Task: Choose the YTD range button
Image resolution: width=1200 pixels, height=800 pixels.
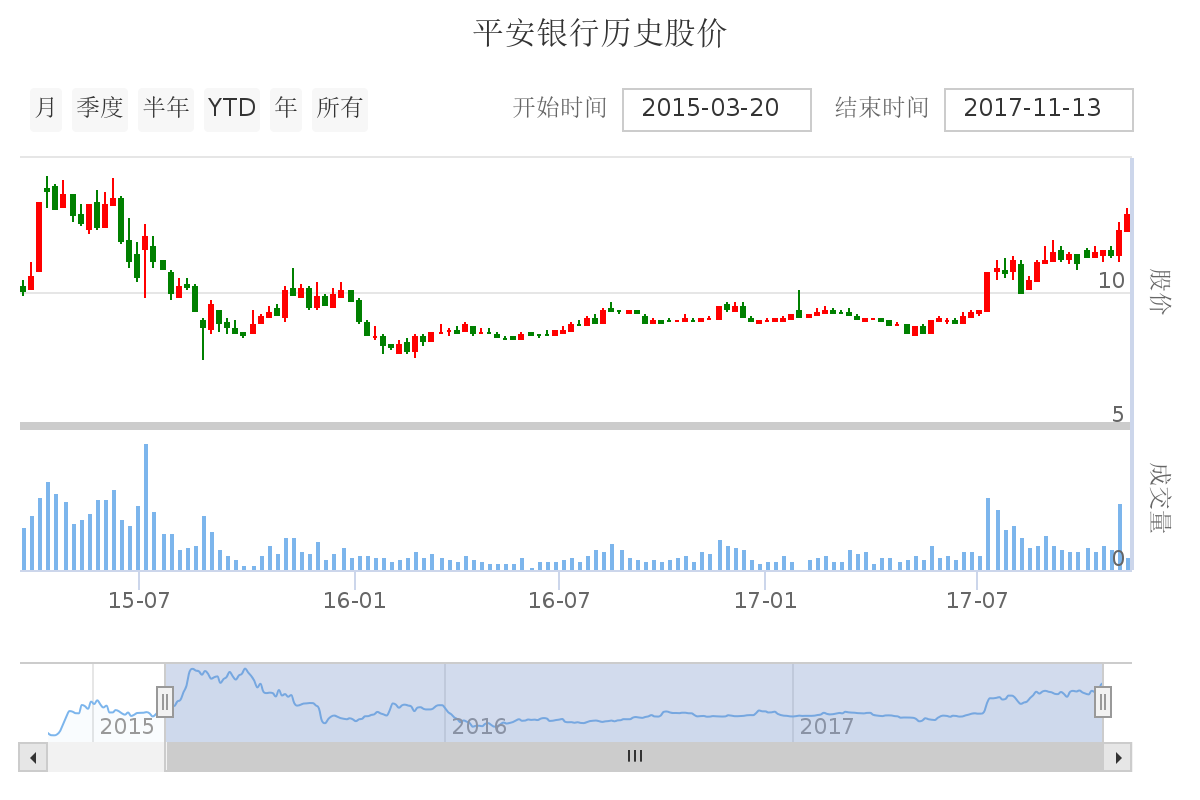Action: pos(232,108)
